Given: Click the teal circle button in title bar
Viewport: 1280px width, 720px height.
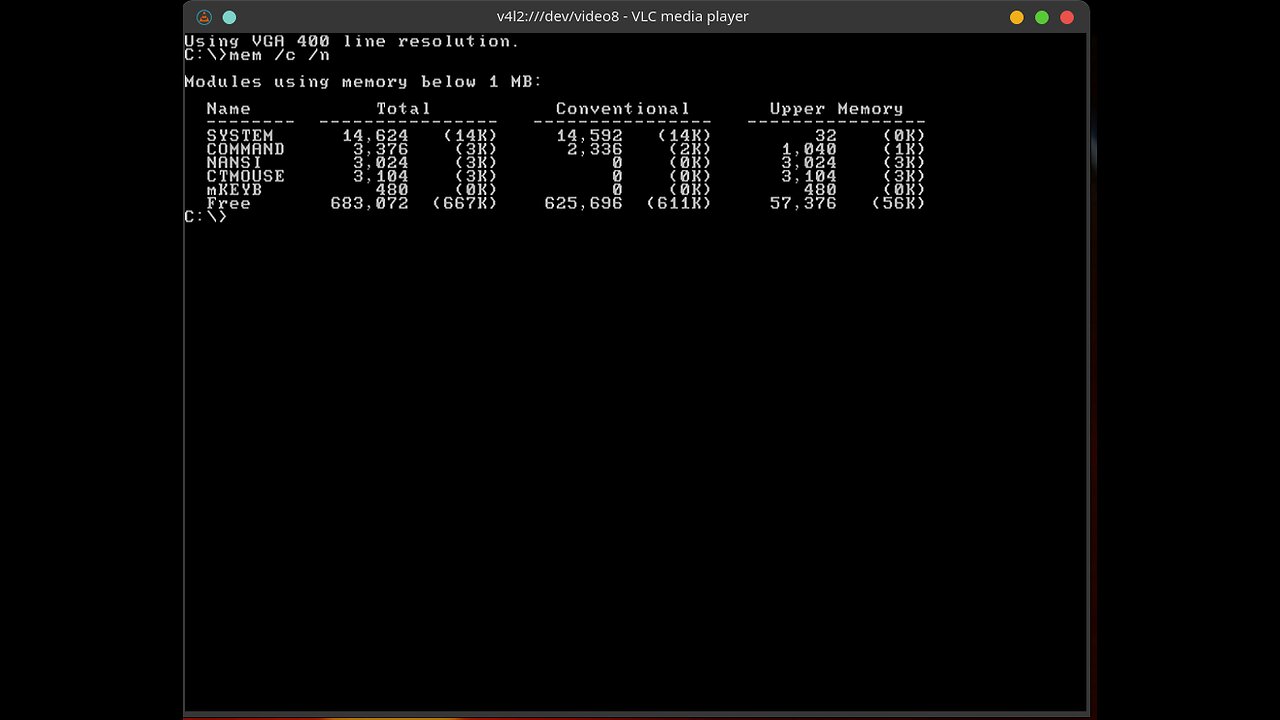Looking at the screenshot, I should pyautogui.click(x=229, y=17).
